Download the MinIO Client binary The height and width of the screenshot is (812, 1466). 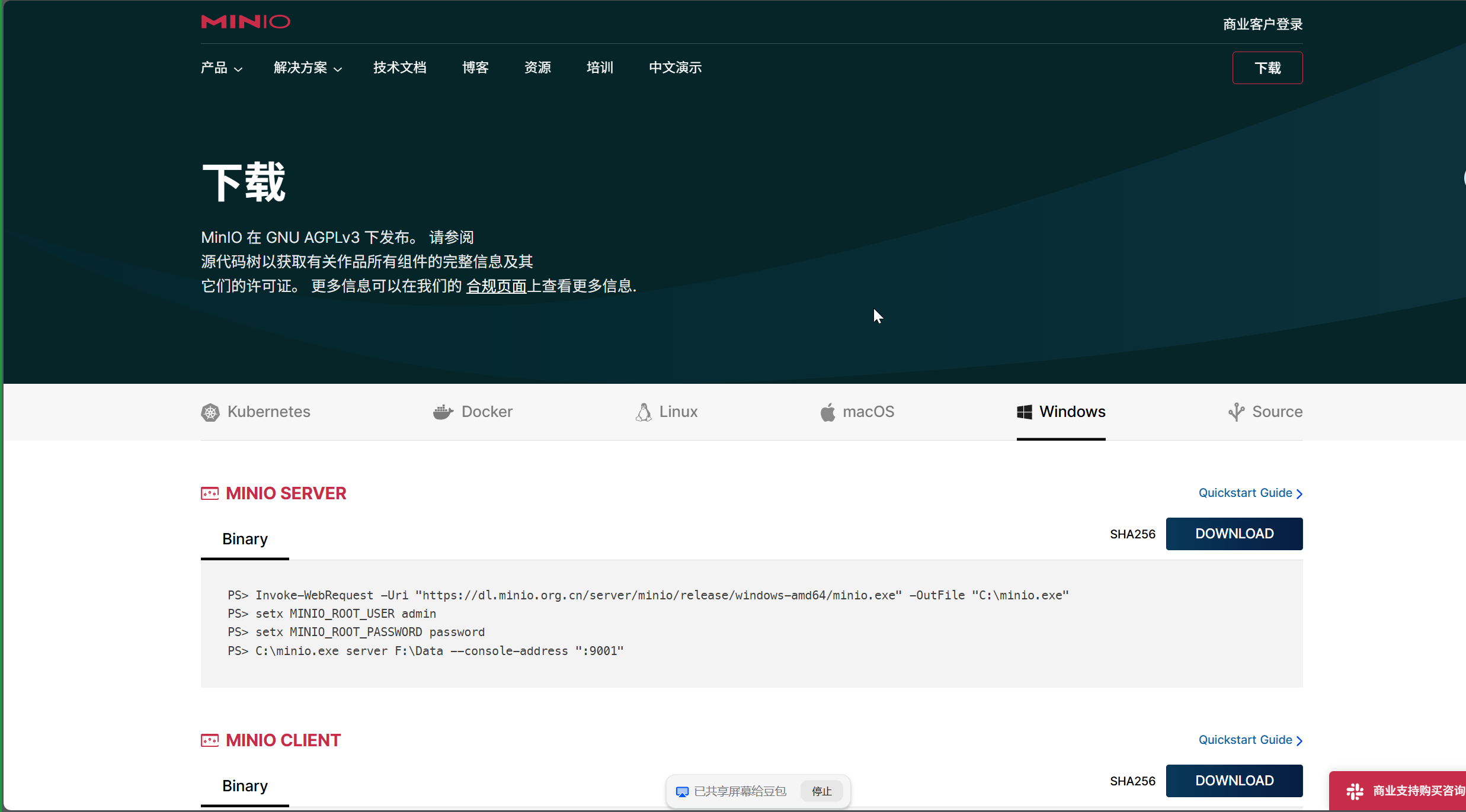point(1234,781)
